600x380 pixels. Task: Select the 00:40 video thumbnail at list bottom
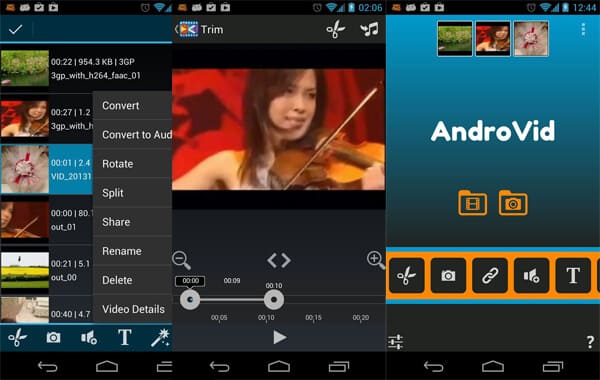click(x=24, y=310)
